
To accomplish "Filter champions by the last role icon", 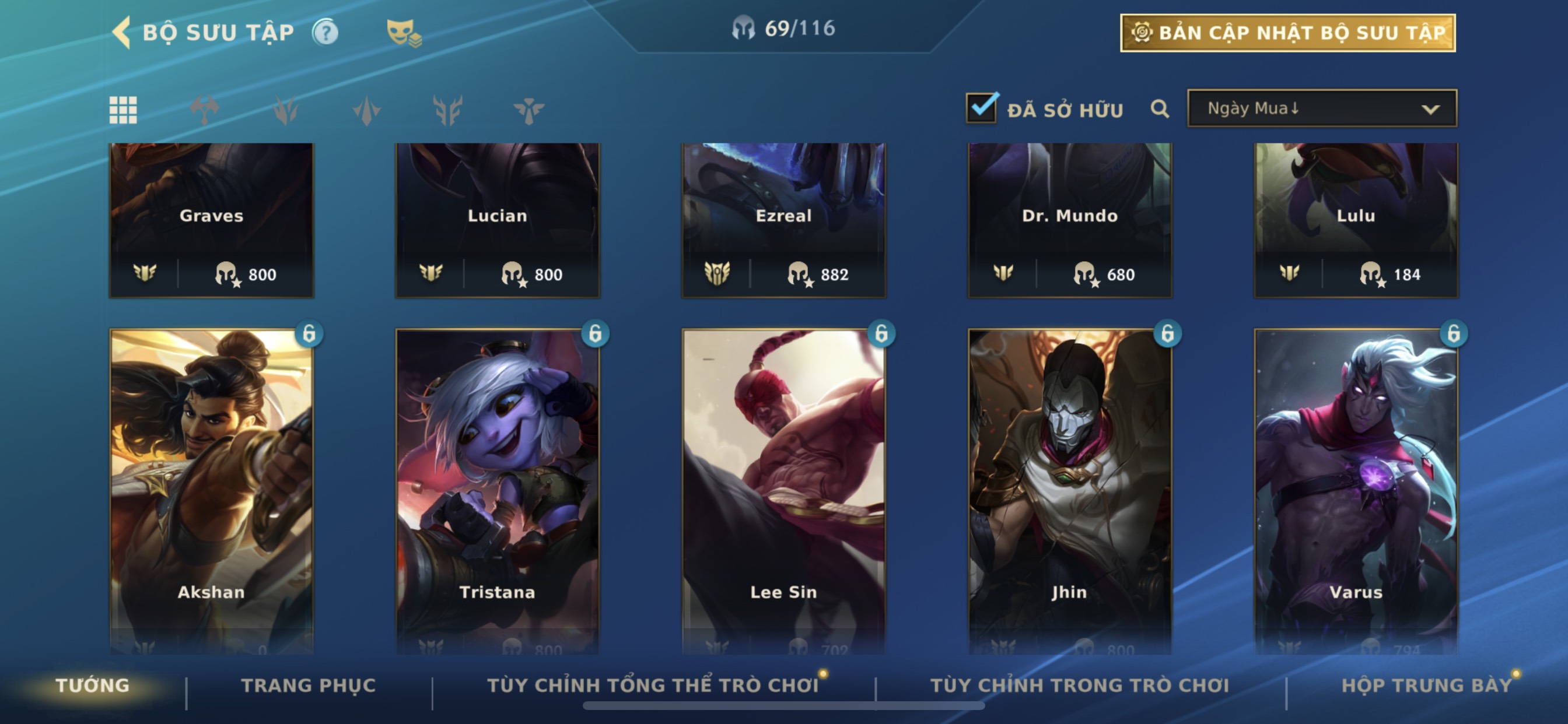I will [528, 110].
